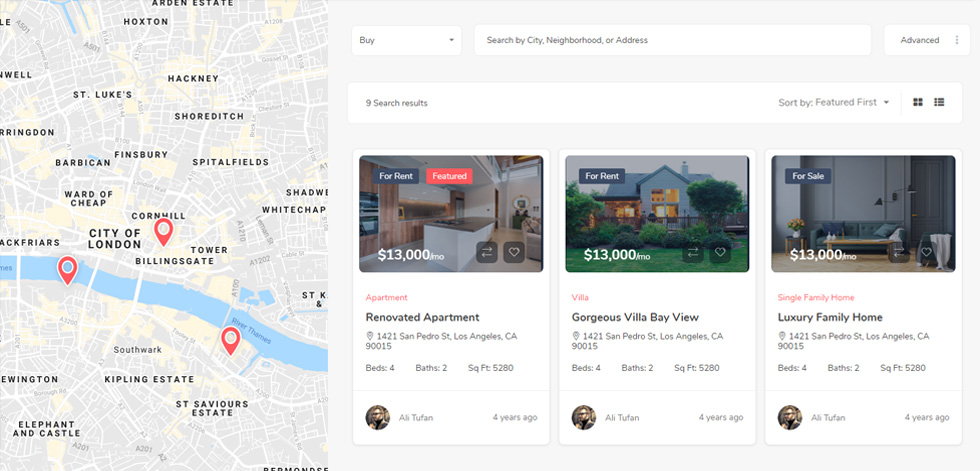The image size is (980, 471).
Task: Open the Gorgeous Villa Bay View title link
Action: click(x=635, y=317)
